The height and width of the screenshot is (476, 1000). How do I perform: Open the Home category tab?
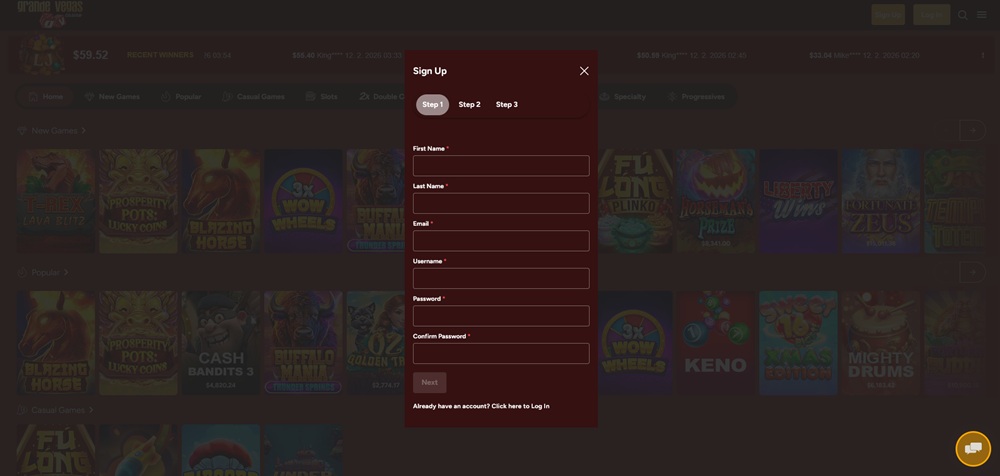pos(45,97)
